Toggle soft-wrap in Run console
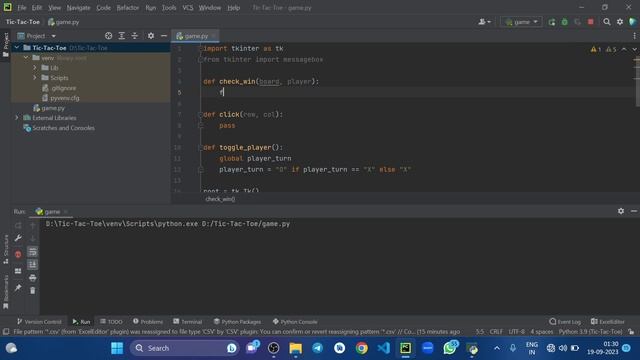 click(33, 252)
